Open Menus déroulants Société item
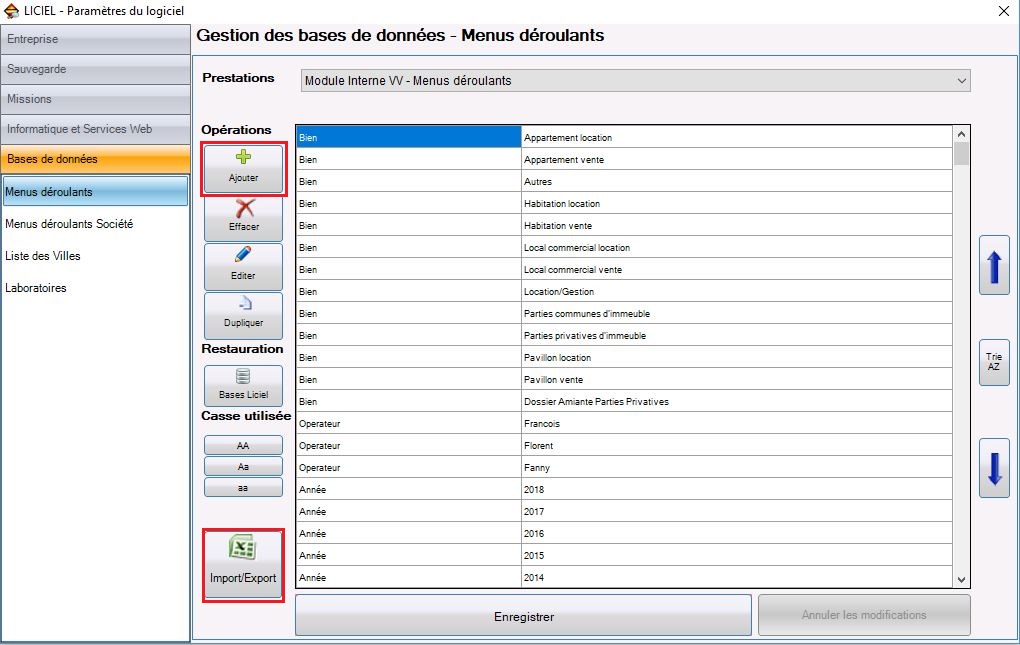This screenshot has width=1020, height=645. [69, 224]
